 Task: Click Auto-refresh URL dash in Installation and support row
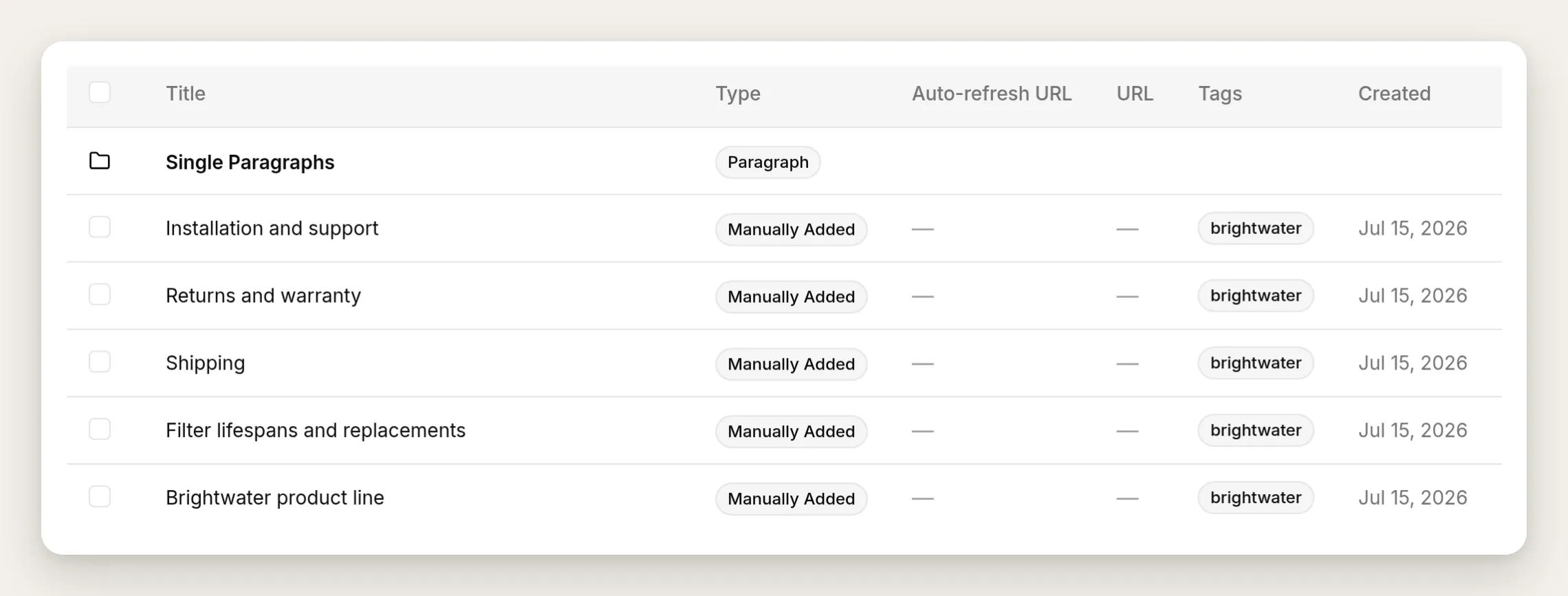pyautogui.click(x=923, y=229)
